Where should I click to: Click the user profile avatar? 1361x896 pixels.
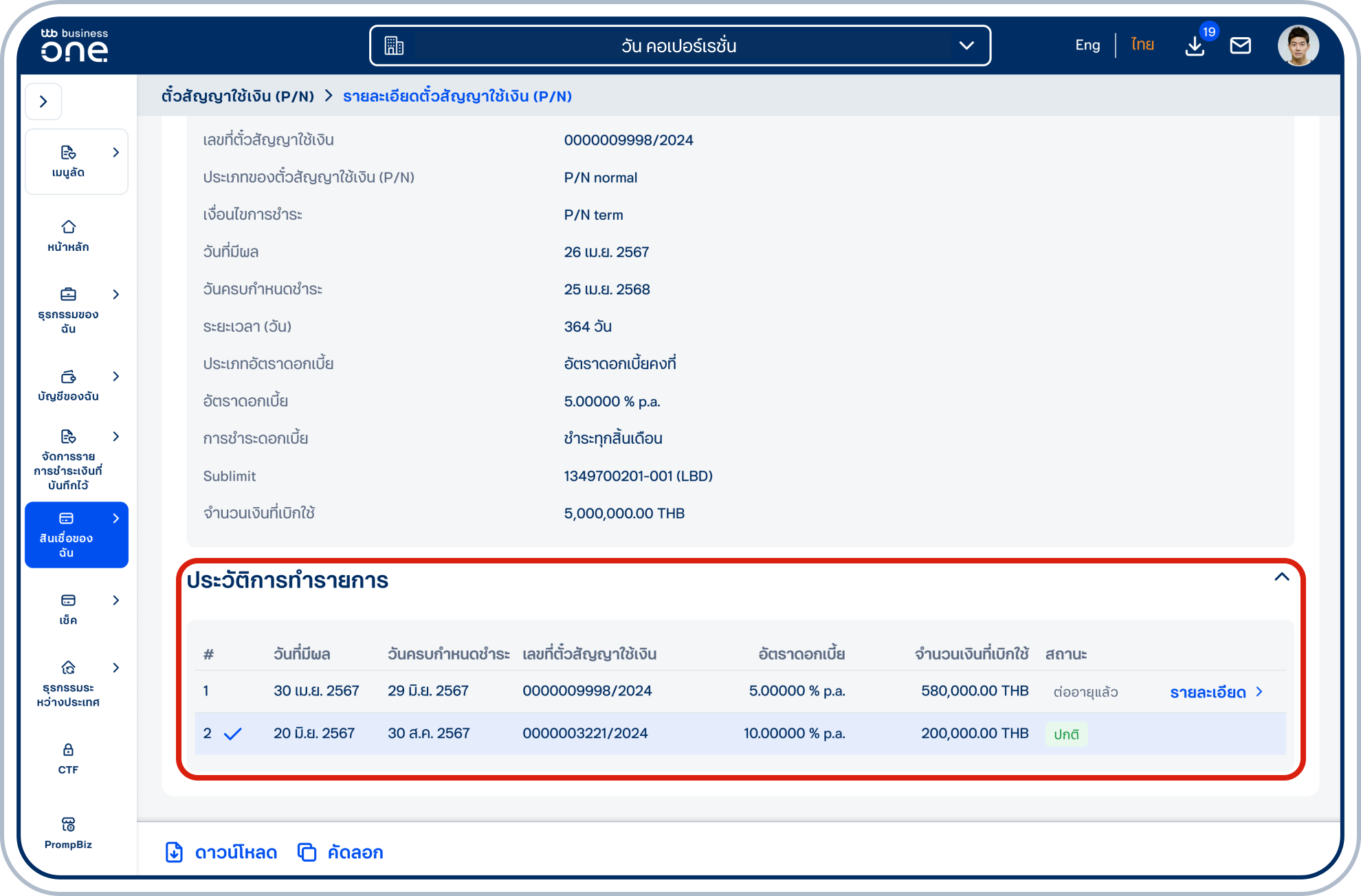1298,46
